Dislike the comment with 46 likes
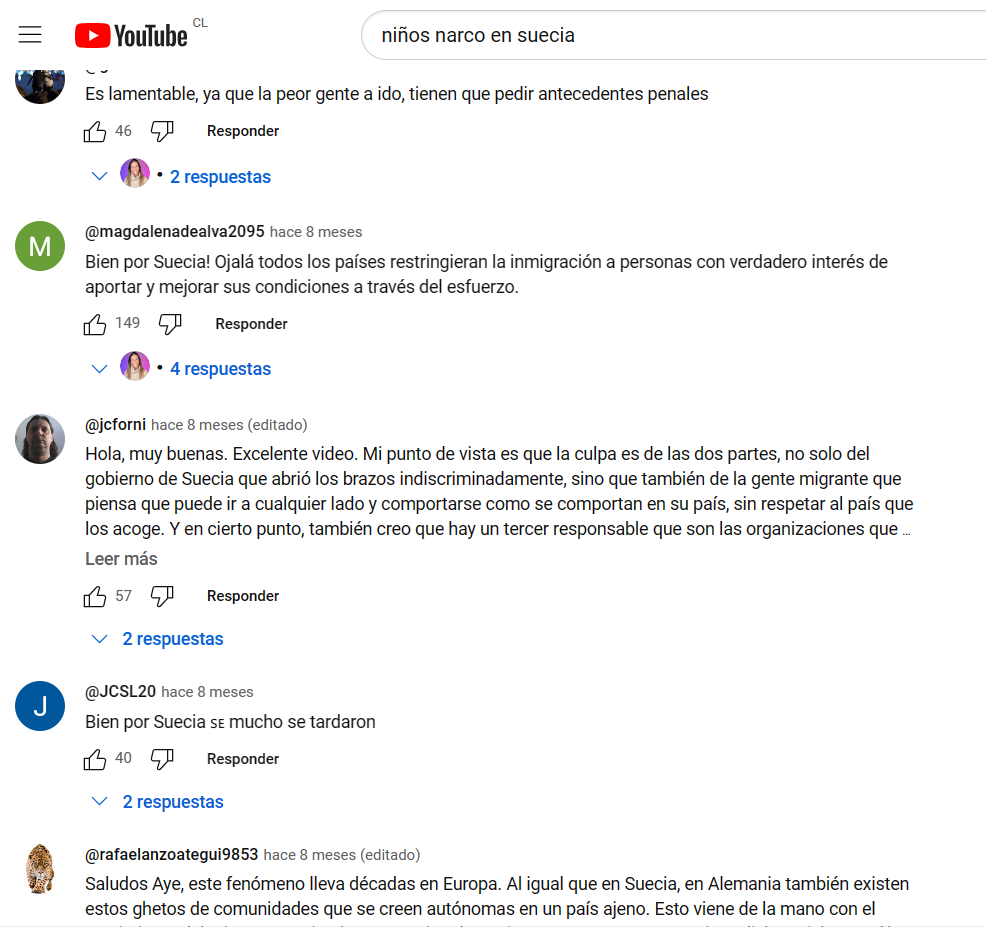 click(x=162, y=131)
